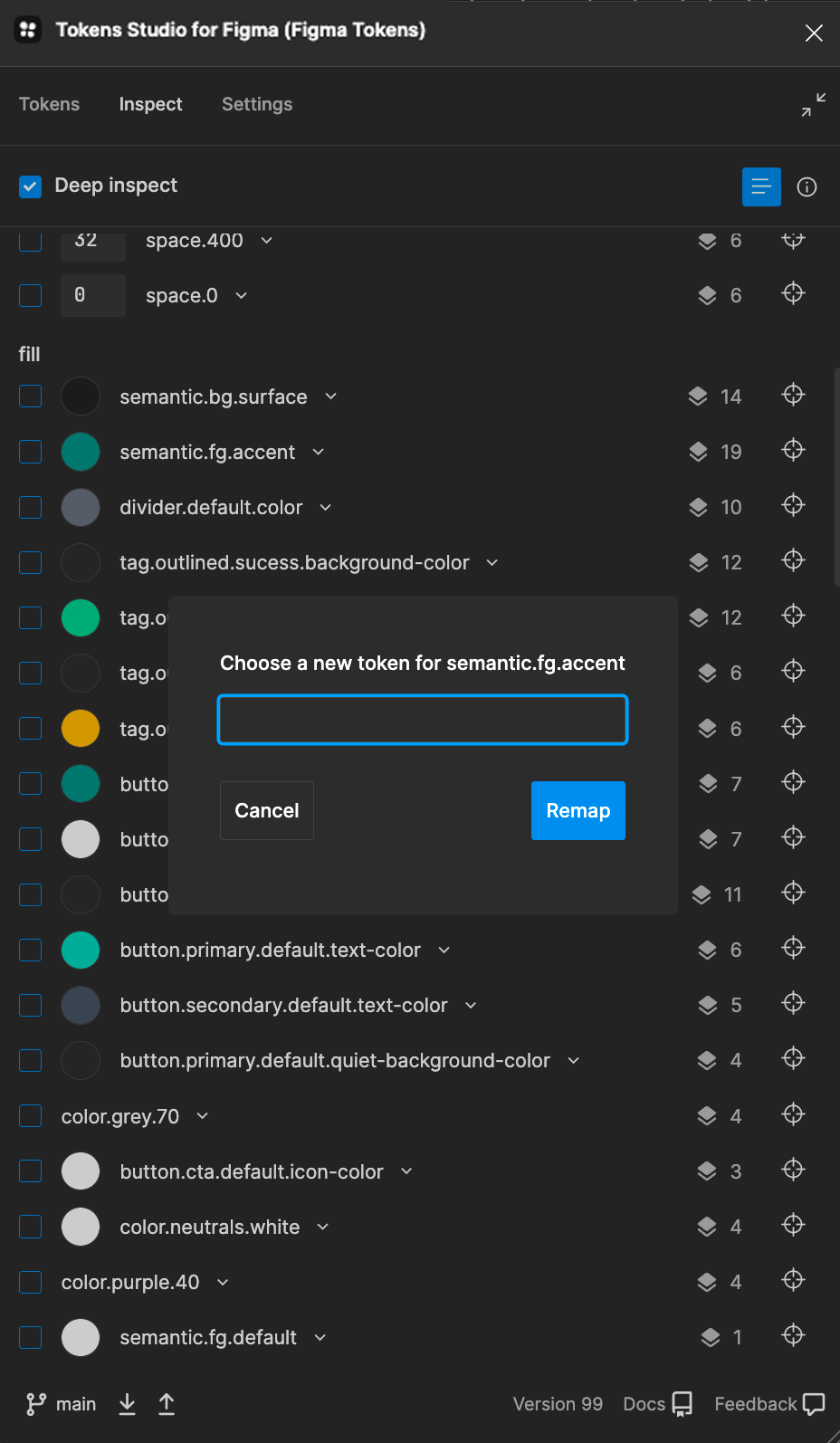Screen dimensions: 840x1443
Task: Click the main branch name
Action: point(76,1404)
